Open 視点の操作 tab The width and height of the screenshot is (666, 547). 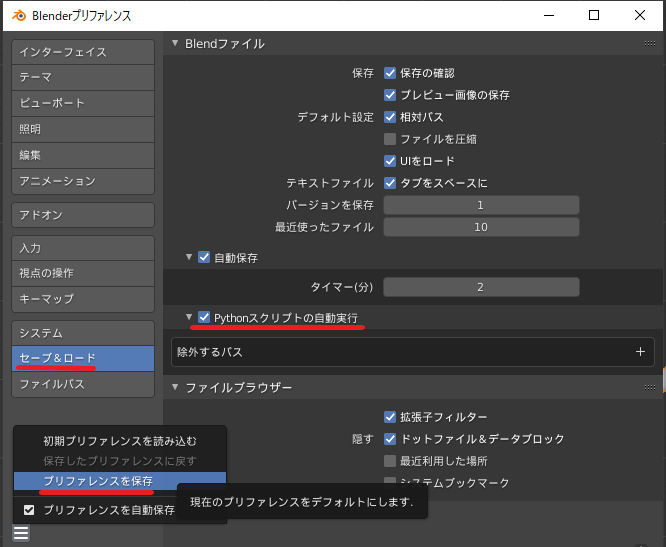pos(83,273)
